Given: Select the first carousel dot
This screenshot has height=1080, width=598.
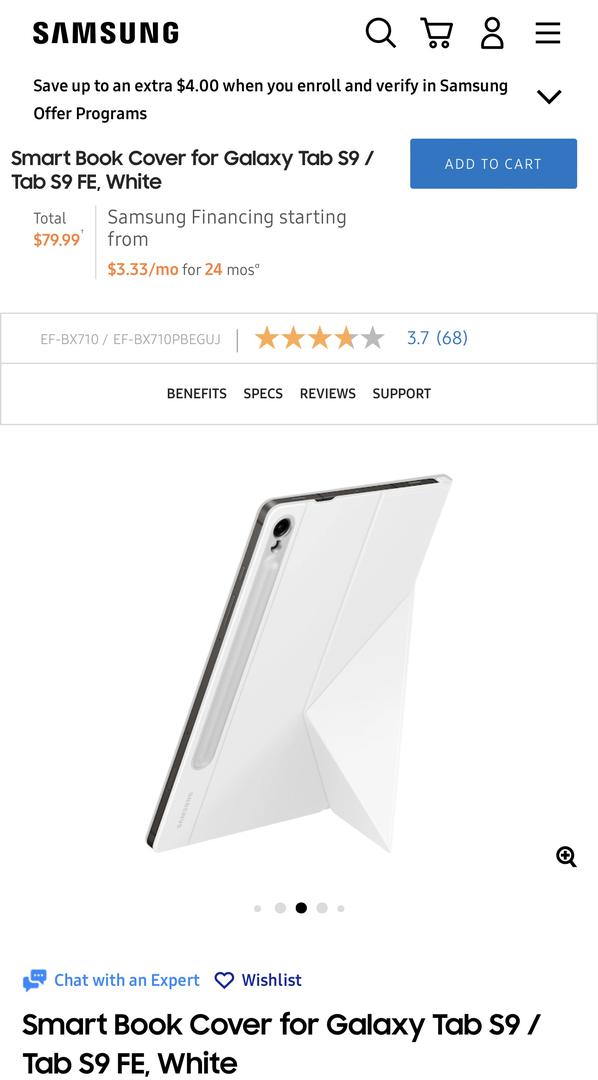Looking at the screenshot, I should (258, 908).
